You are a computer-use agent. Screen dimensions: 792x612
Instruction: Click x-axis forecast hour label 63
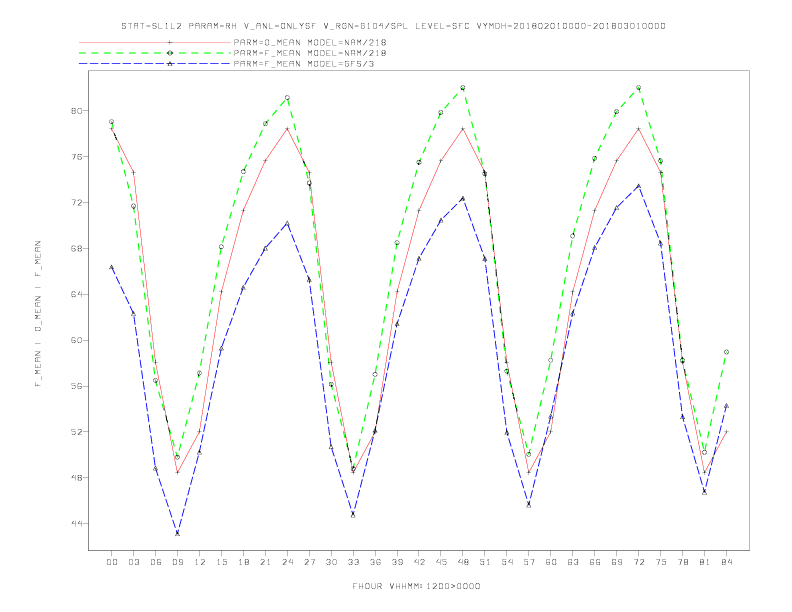573,562
